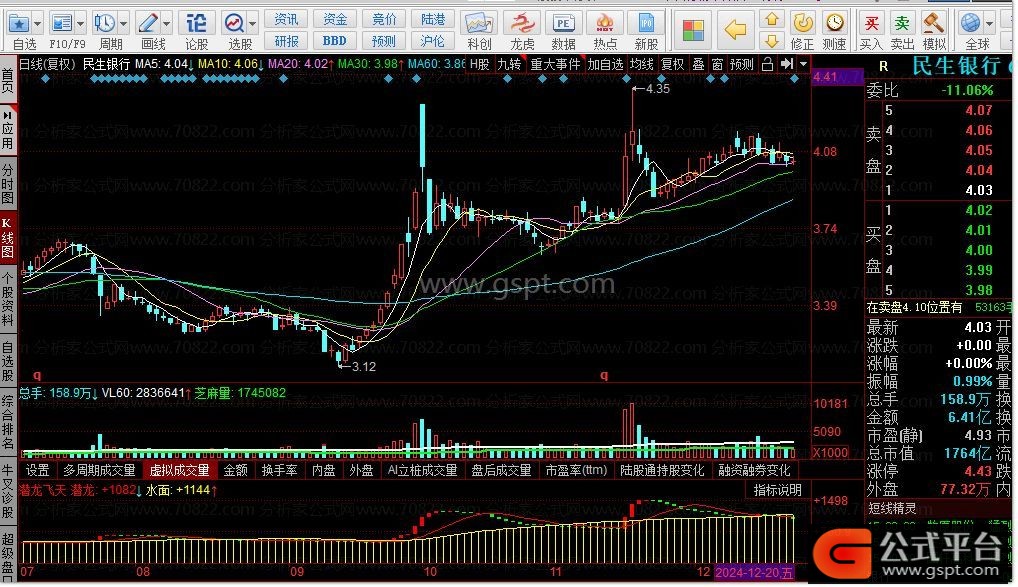1018x587 pixels.
Task: Select the 画线 drawing pencil tool
Action: pyautogui.click(x=148, y=24)
